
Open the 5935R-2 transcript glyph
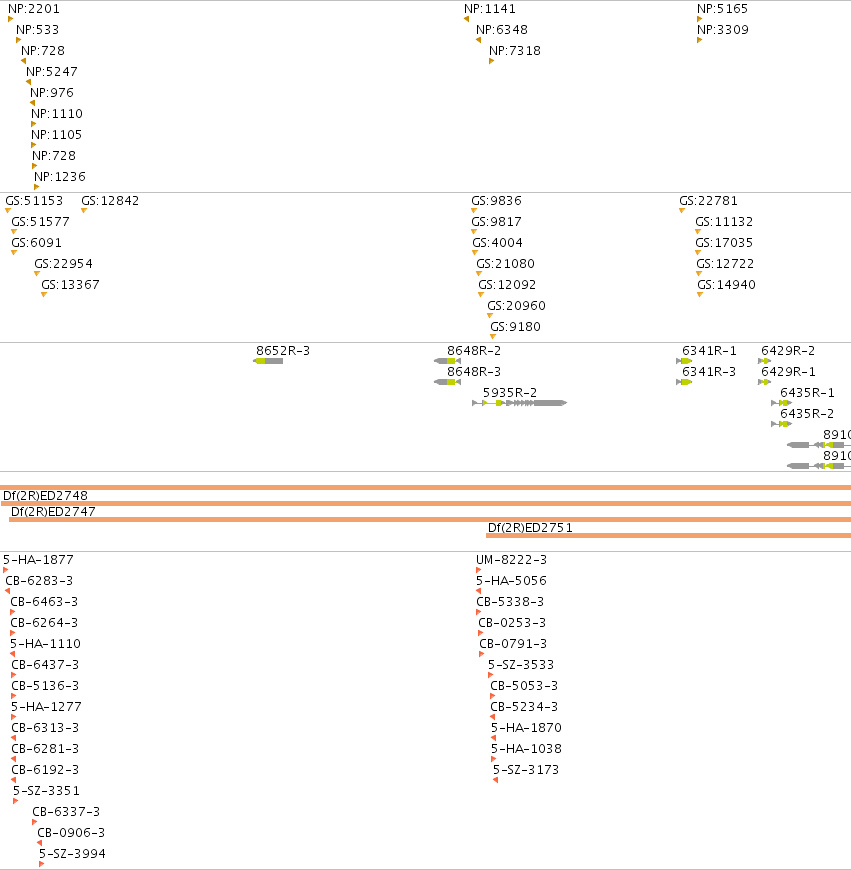(x=519, y=403)
